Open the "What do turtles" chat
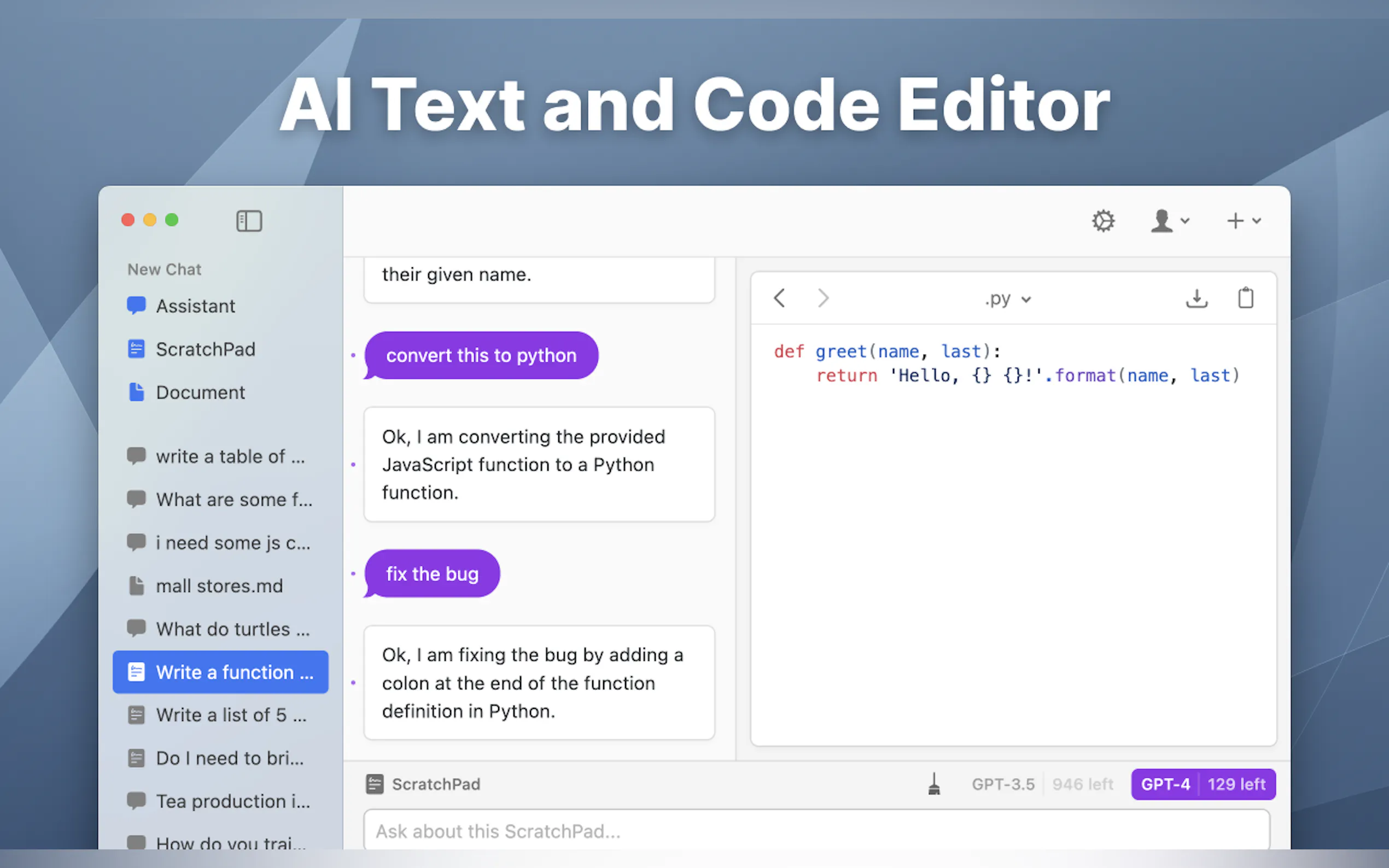The image size is (1389, 868). click(232, 629)
